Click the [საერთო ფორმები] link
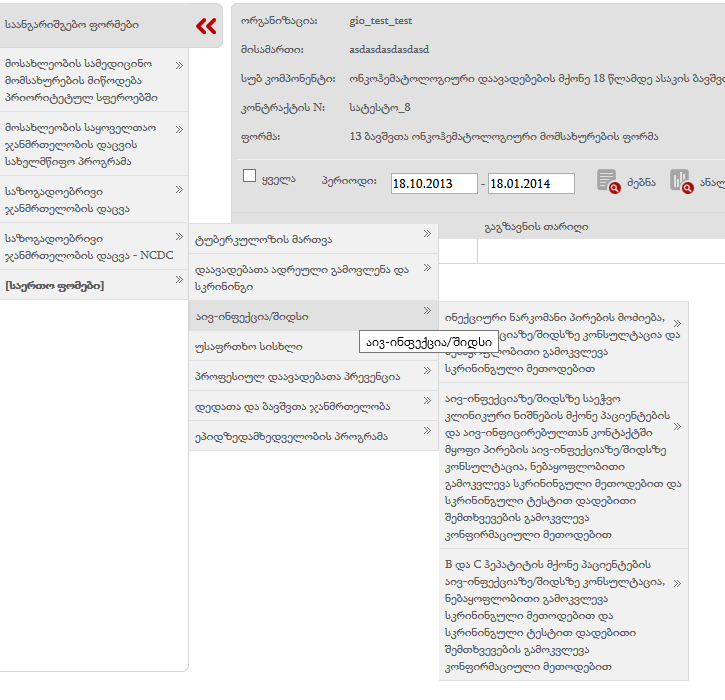Image resolution: width=725 pixels, height=700 pixels. [54, 286]
